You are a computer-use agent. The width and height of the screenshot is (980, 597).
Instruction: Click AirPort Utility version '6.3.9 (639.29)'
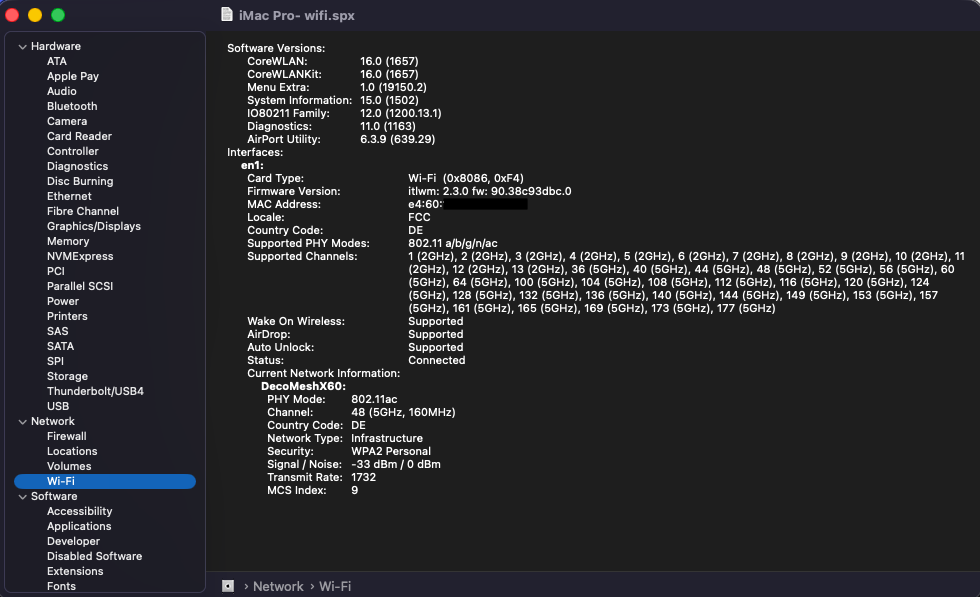pyautogui.click(x=398, y=139)
